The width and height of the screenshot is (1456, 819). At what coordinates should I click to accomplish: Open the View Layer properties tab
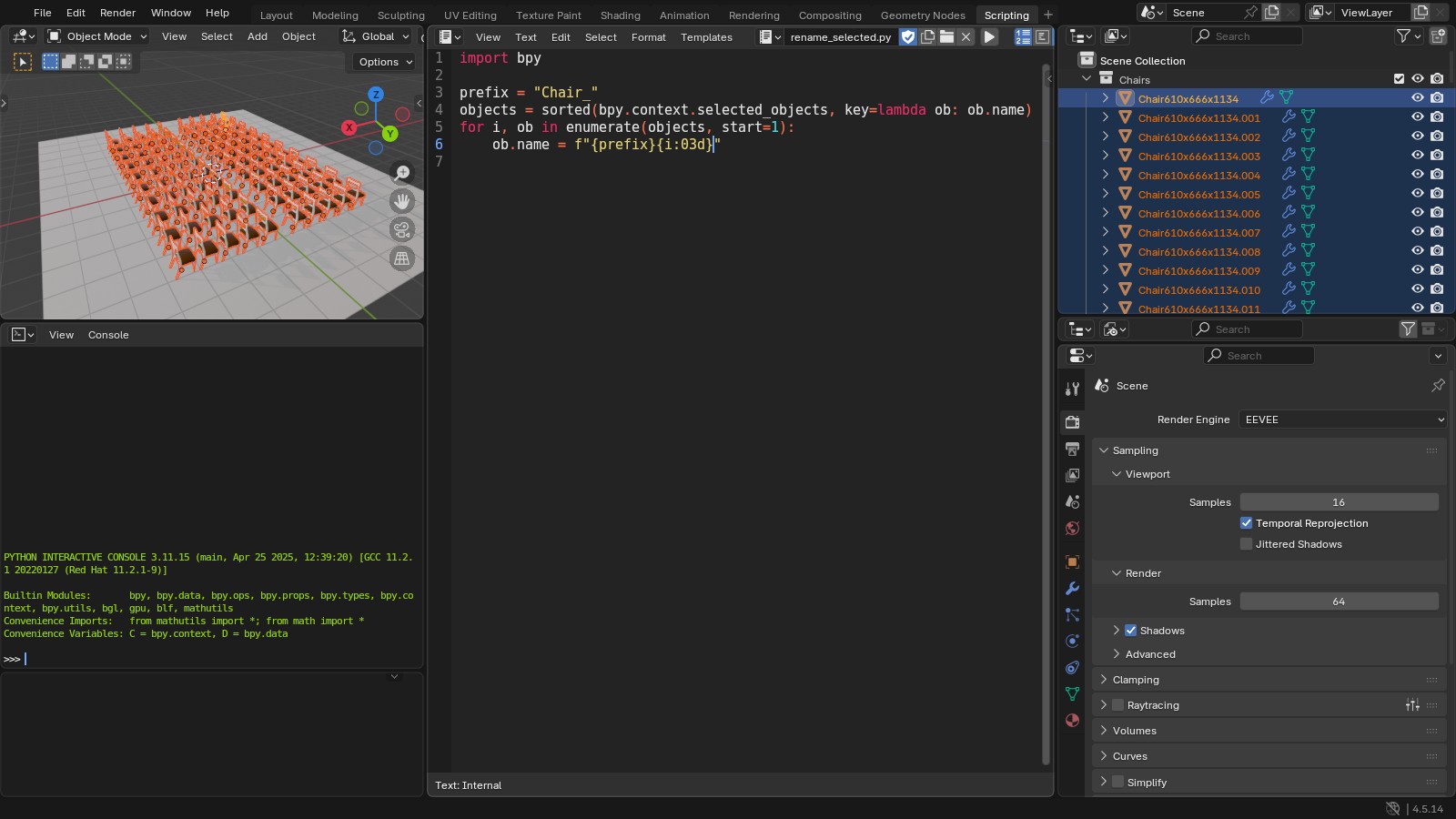tap(1072, 475)
